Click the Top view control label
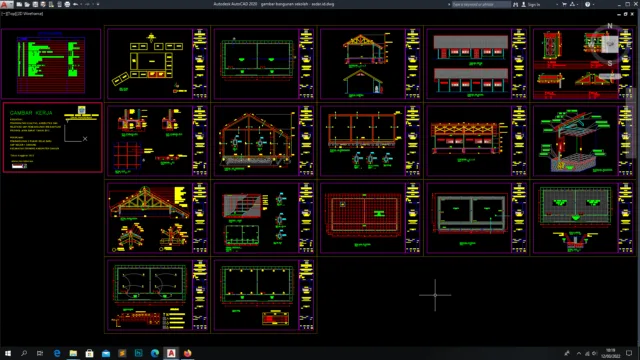640x360 pixels. point(11,13)
